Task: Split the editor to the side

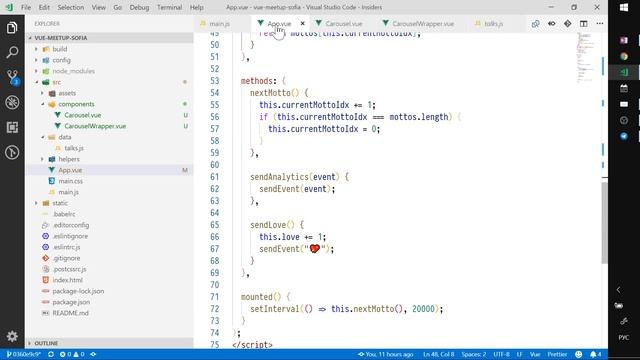Action: coord(584,24)
